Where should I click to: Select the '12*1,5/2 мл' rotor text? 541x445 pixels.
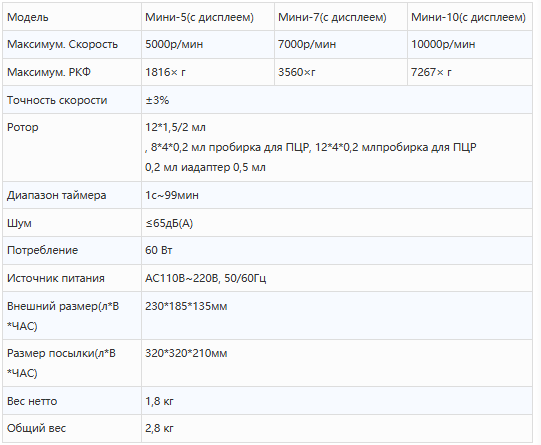(175, 127)
